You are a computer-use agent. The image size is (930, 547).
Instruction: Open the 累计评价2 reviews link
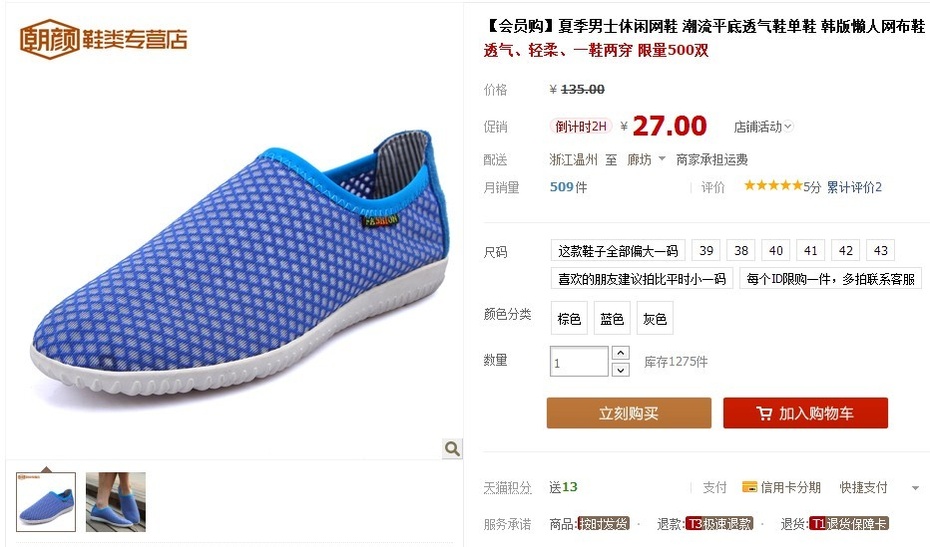[854, 187]
